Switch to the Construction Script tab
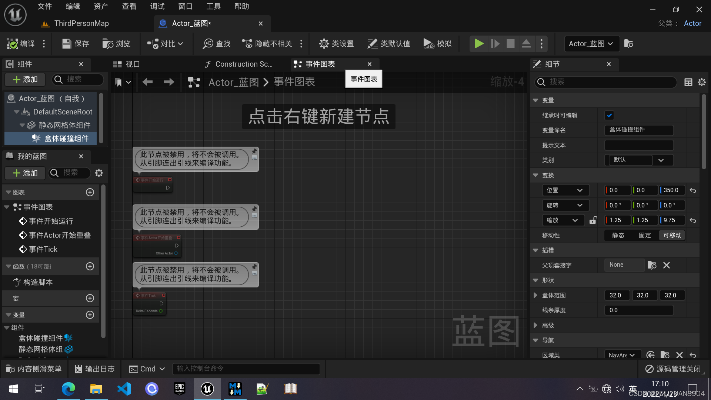This screenshot has width=711, height=400. click(x=239, y=64)
